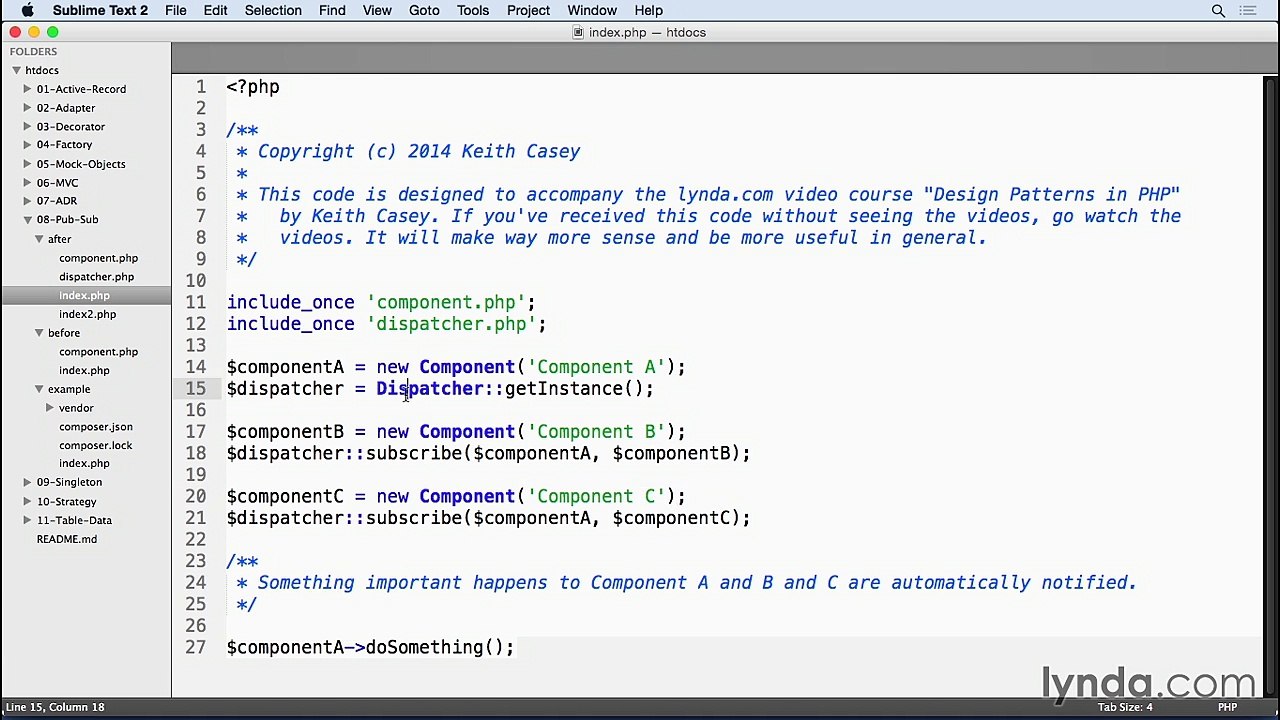Click the 'Line 15, Column 18' status text
Viewport: 1280px width, 720px height.
(x=55, y=707)
